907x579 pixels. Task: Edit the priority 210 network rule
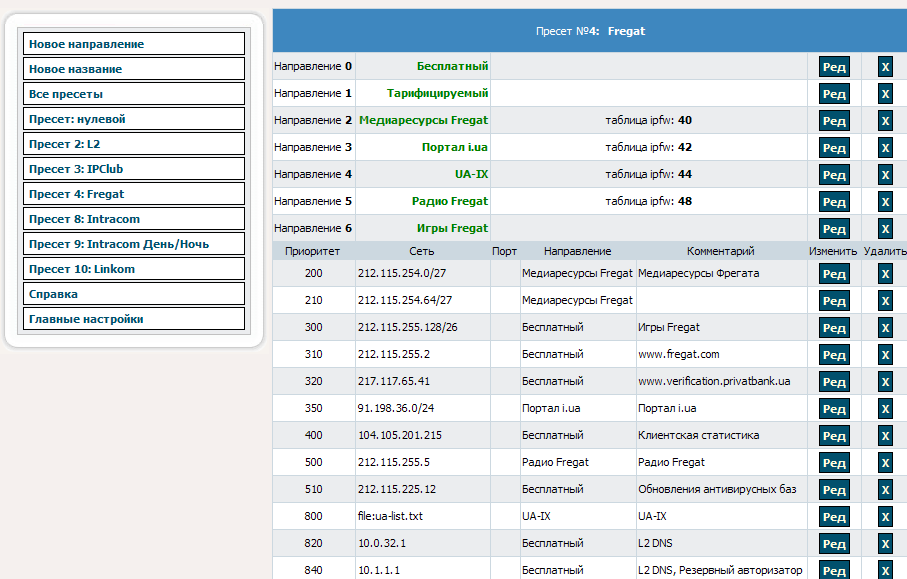[834, 301]
